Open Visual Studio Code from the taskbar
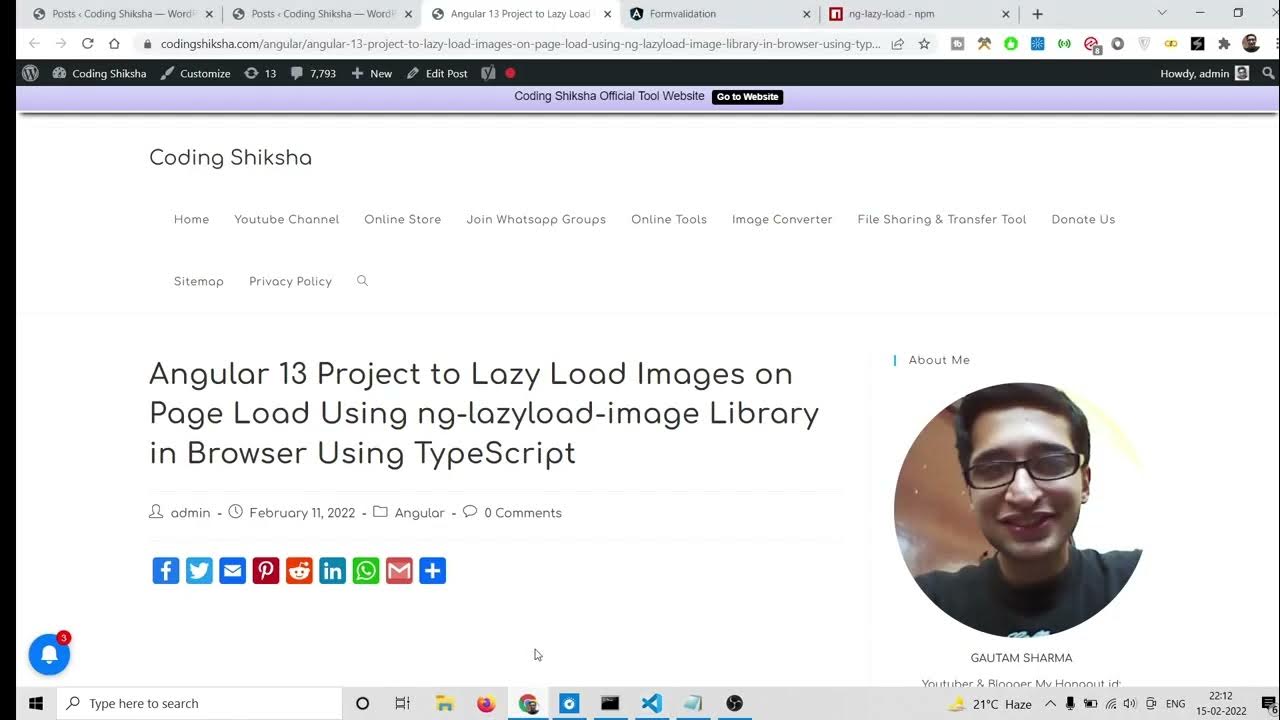The height and width of the screenshot is (720, 1280). 651,703
